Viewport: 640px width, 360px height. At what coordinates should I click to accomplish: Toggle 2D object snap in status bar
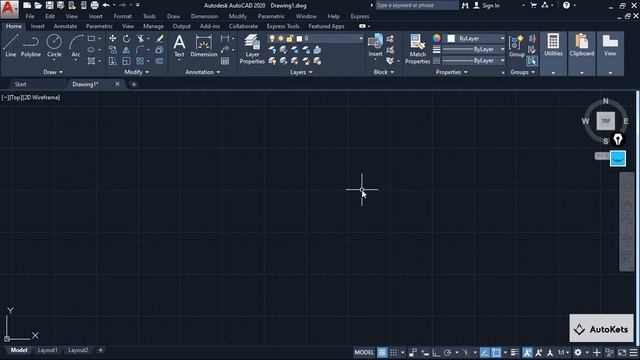pos(496,352)
